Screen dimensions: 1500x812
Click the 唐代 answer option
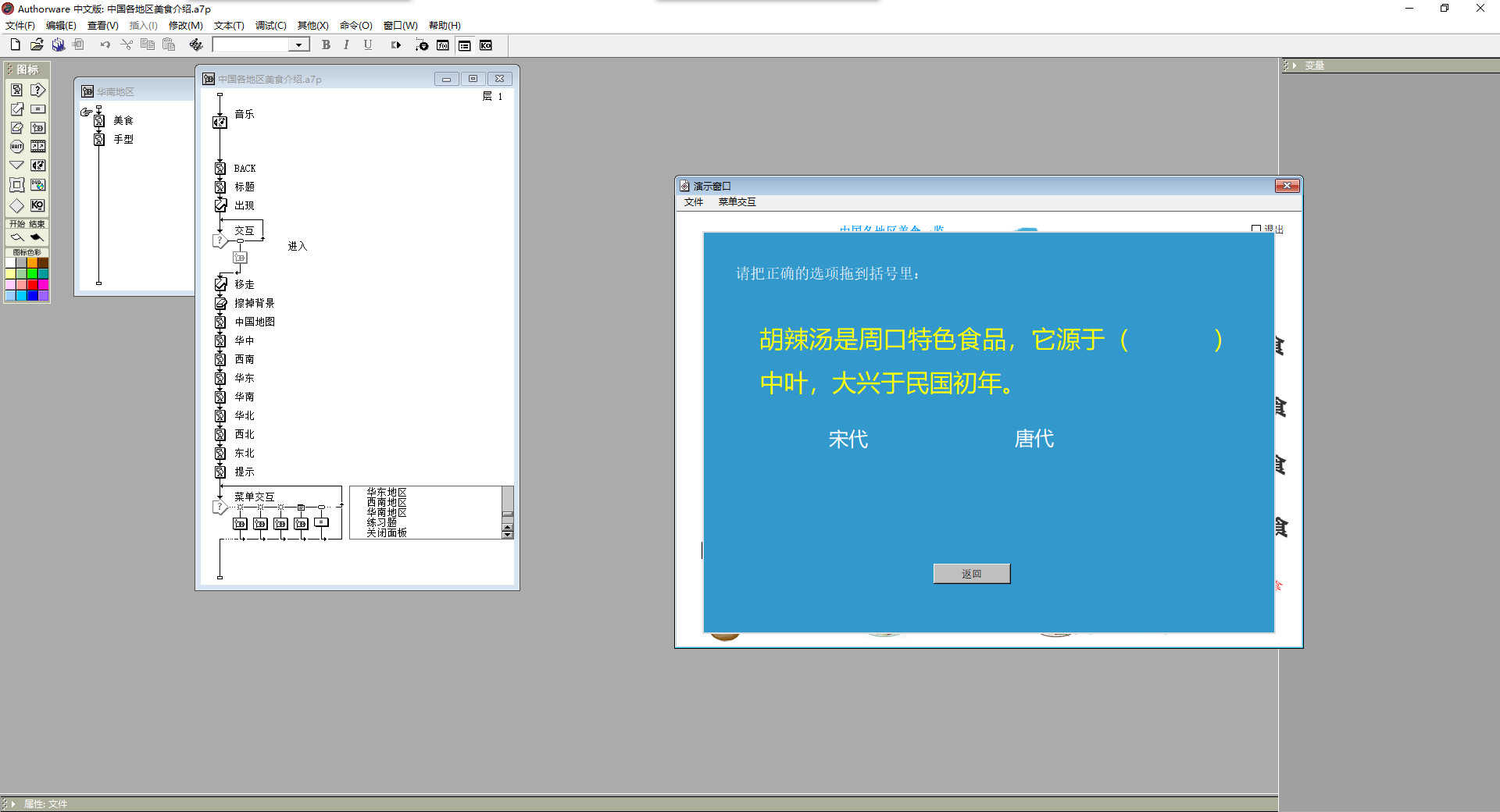(x=1034, y=439)
